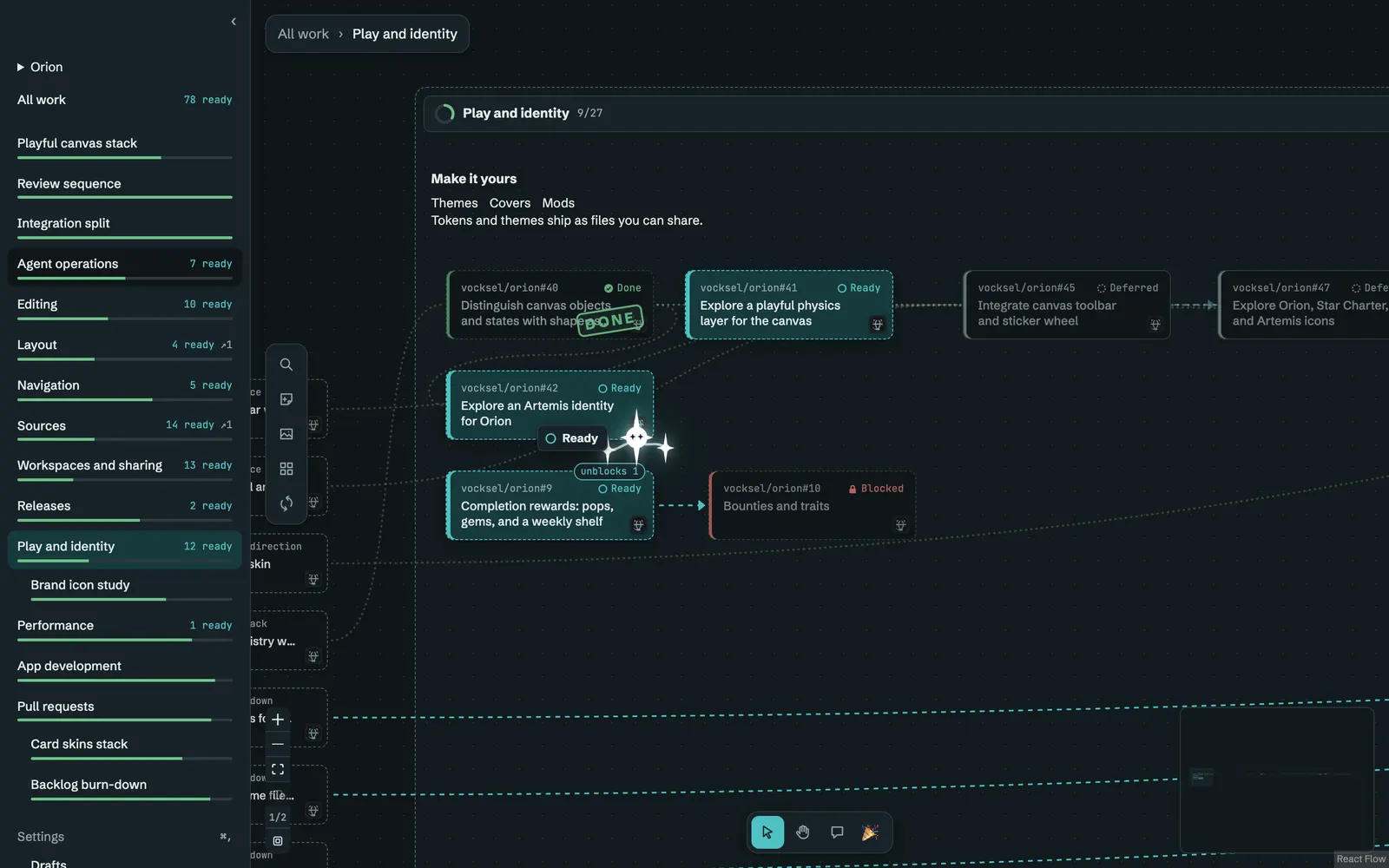Click the mascot icon on Bounties and traits card
The height and width of the screenshot is (868, 1389).
(900, 525)
